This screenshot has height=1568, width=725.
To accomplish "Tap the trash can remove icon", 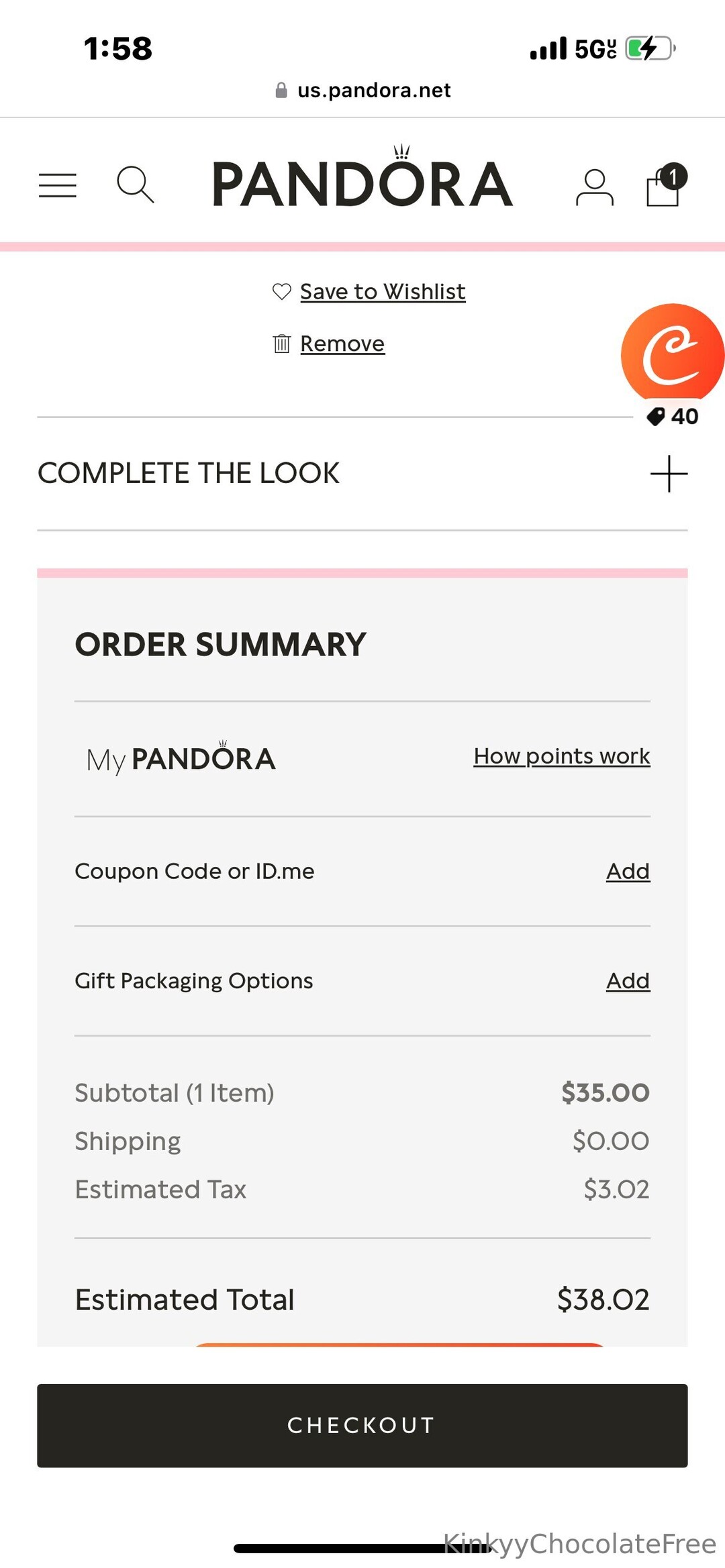I will tap(281, 344).
